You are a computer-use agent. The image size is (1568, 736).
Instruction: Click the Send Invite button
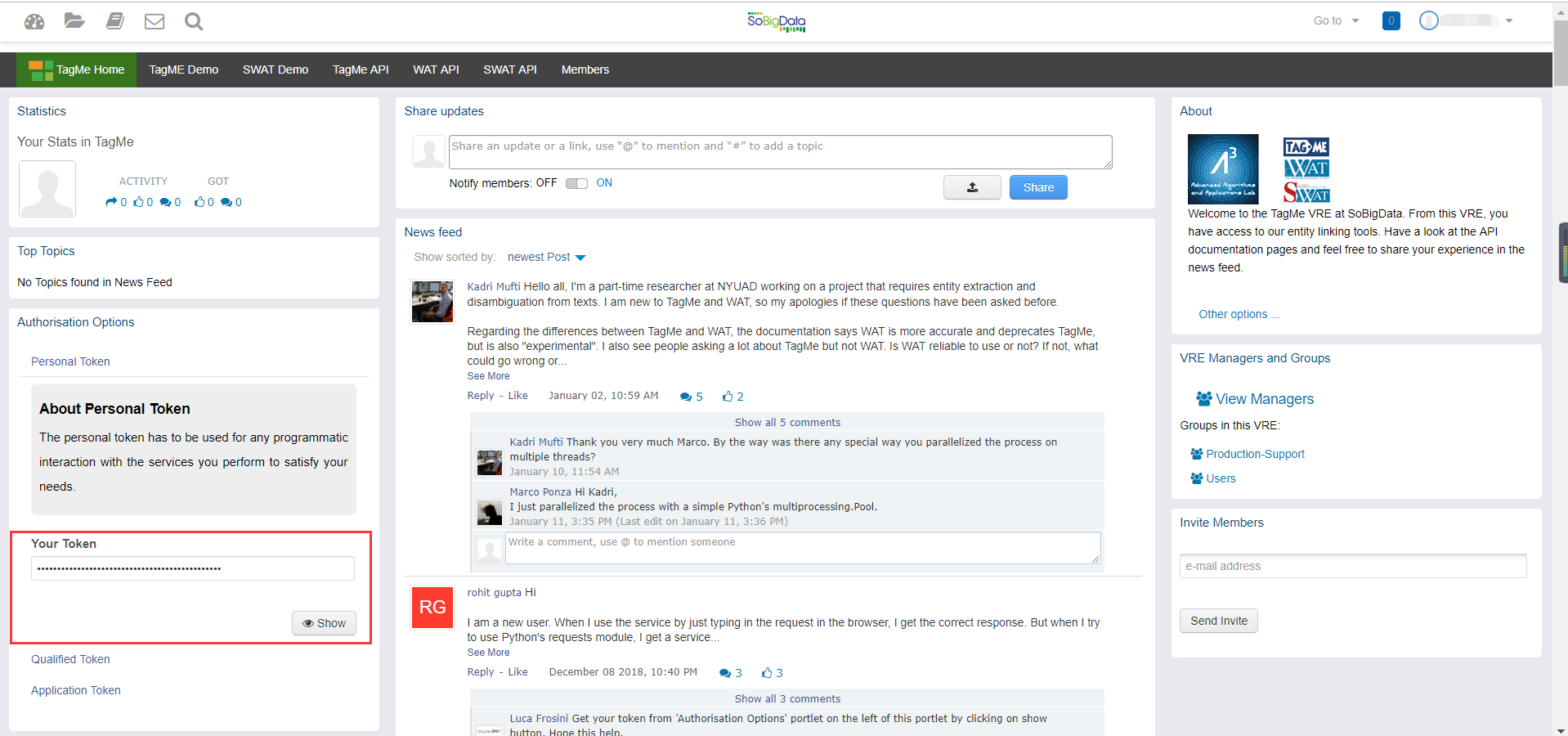coord(1219,621)
